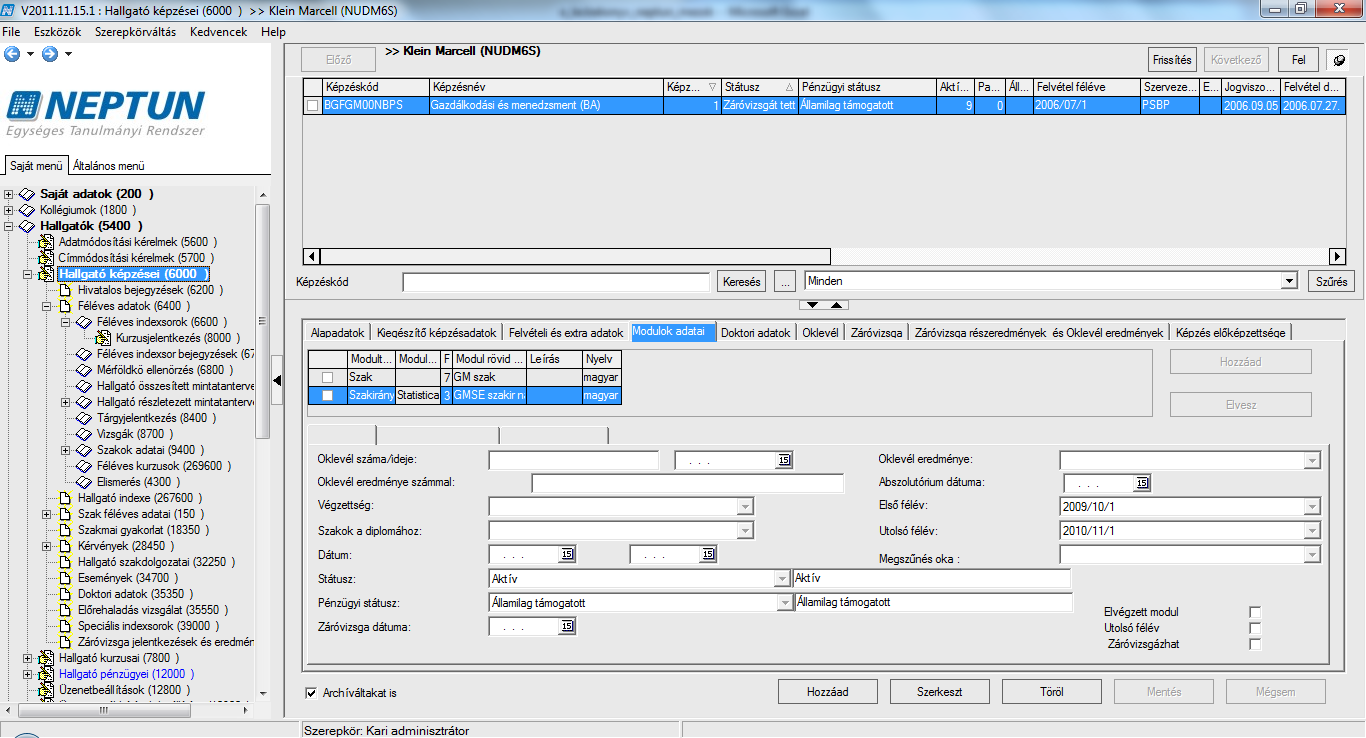
Task: Click the Kollégiumok (1800) icon
Action: pyautogui.click(x=28, y=210)
